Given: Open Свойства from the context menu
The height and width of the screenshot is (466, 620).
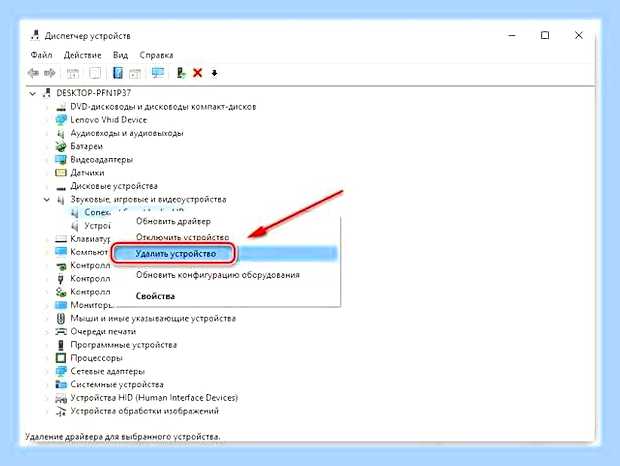Looking at the screenshot, I should point(155,296).
